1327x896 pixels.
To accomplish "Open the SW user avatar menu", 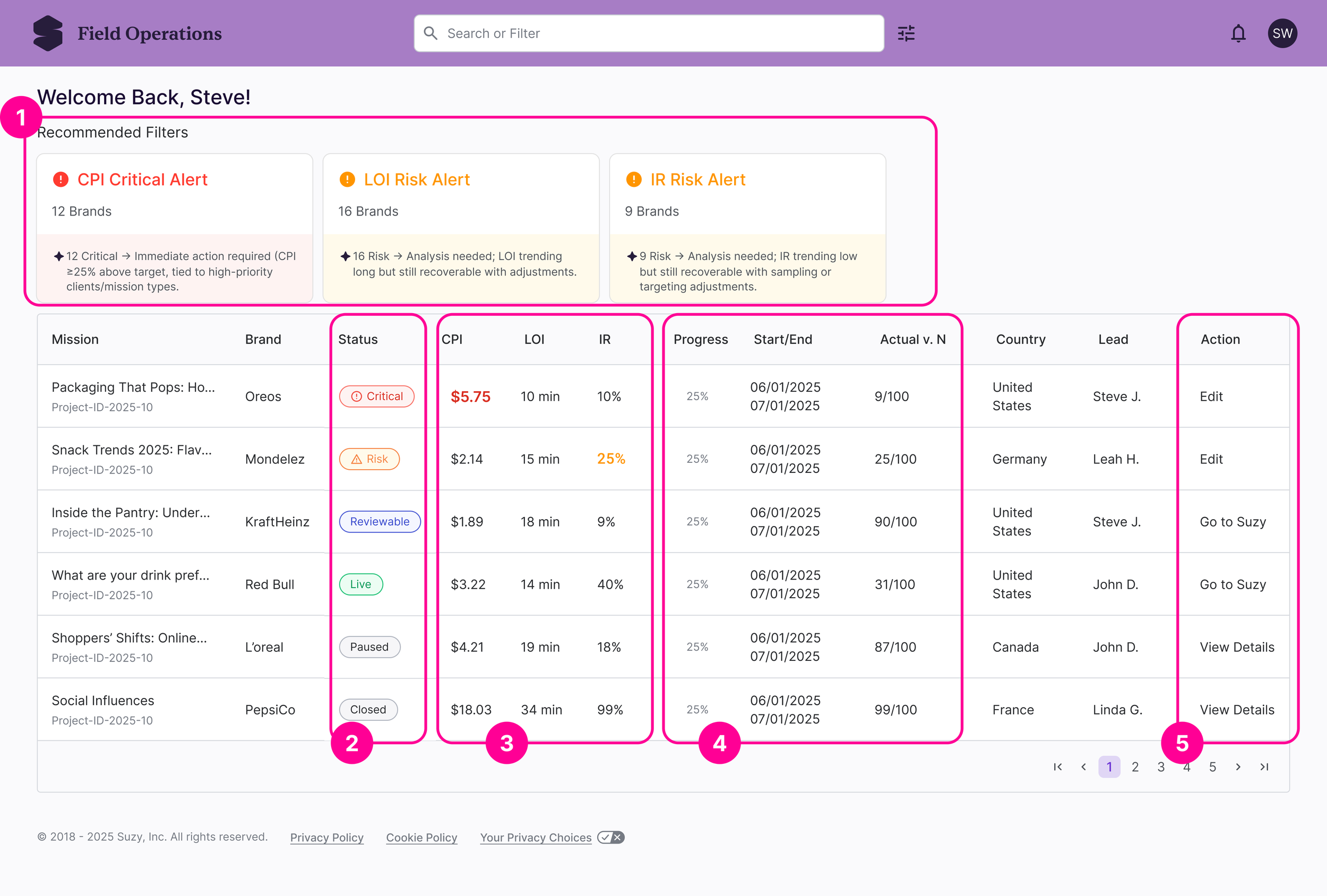I will tap(1282, 33).
